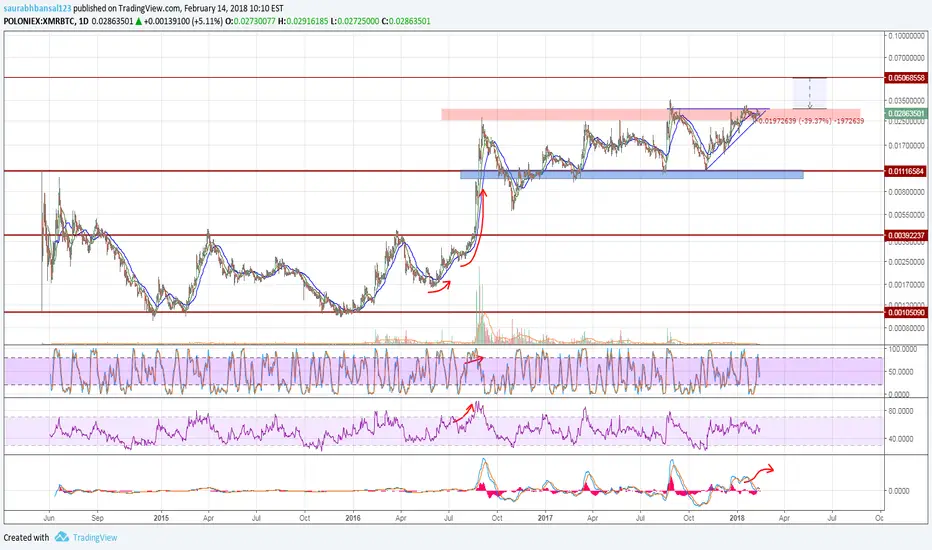Select the light blue price range measure box

[810, 93]
